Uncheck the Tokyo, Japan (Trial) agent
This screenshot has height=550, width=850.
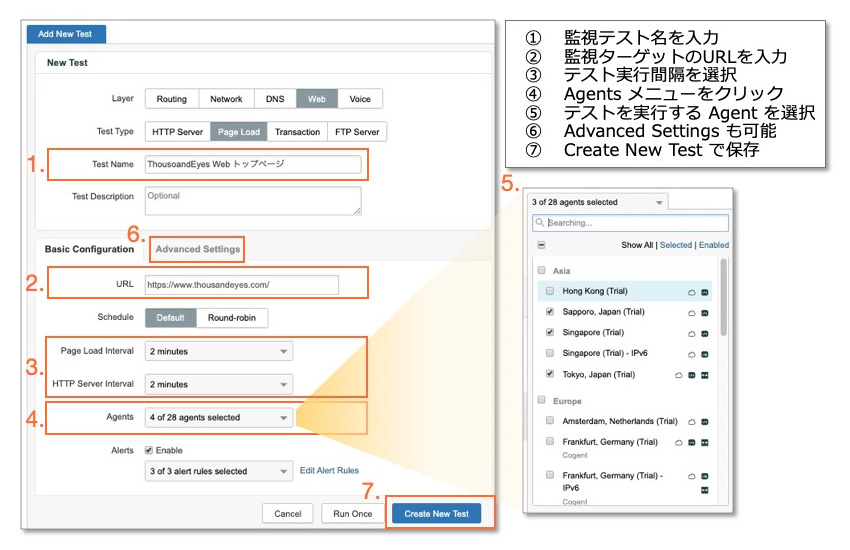[x=550, y=374]
